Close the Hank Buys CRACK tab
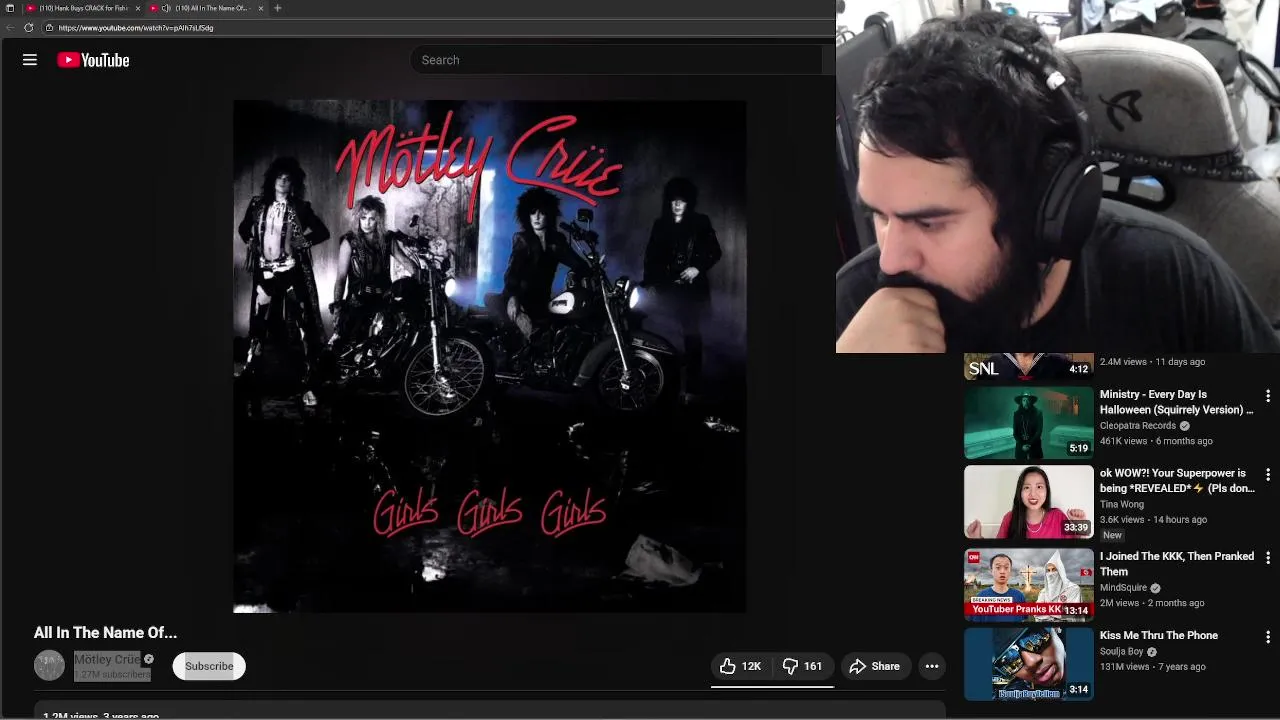This screenshot has height=720, width=1280. click(137, 8)
